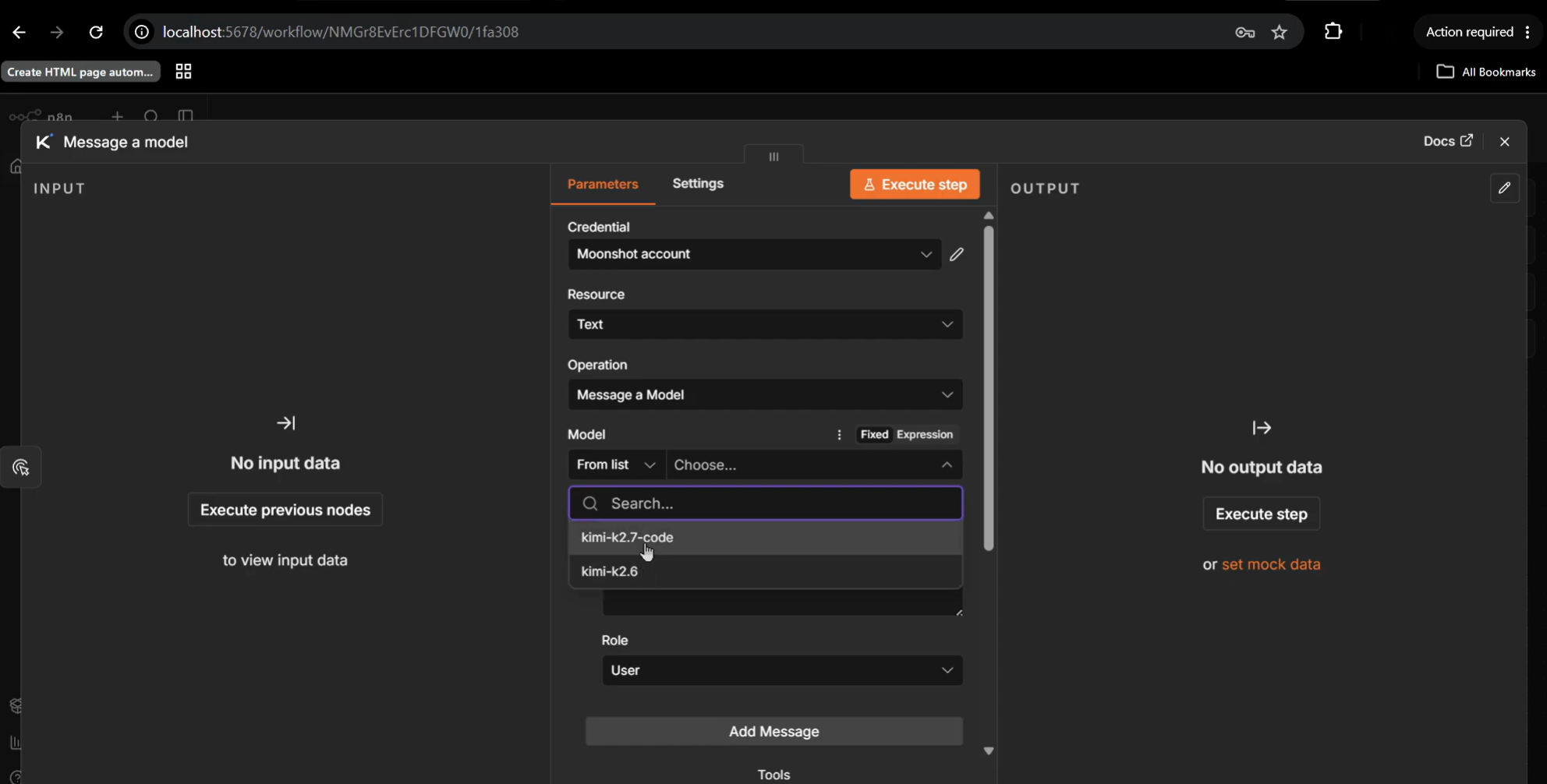Click the output arrow icon

coord(1262,428)
